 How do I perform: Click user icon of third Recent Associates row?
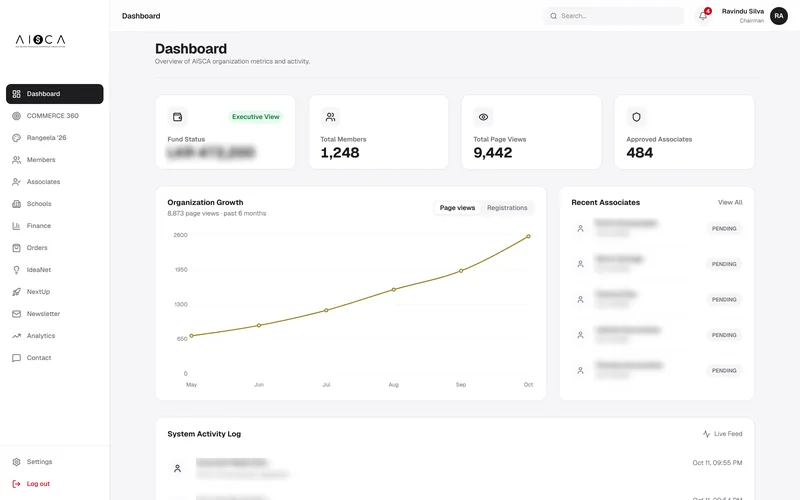click(x=580, y=299)
